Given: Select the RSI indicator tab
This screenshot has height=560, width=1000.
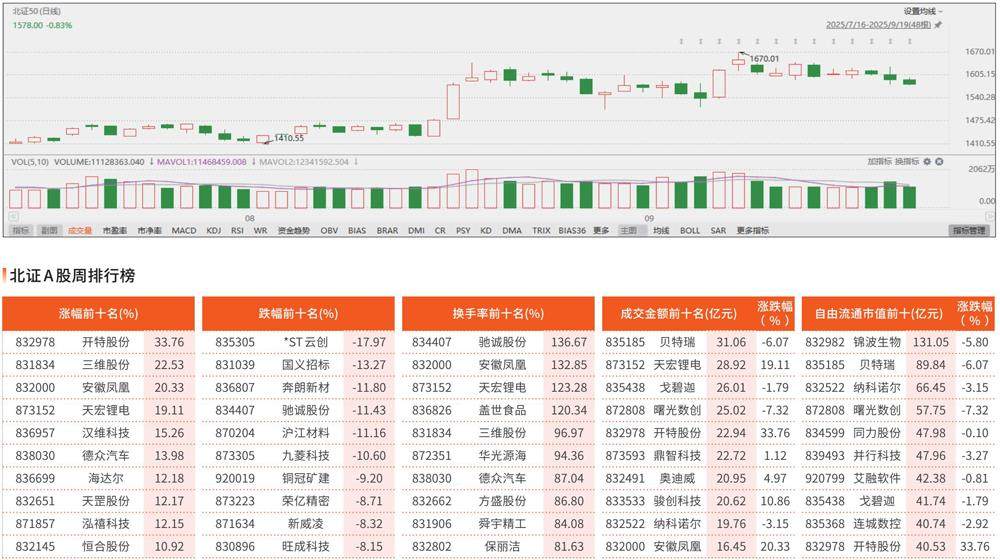Looking at the screenshot, I should 237,230.
